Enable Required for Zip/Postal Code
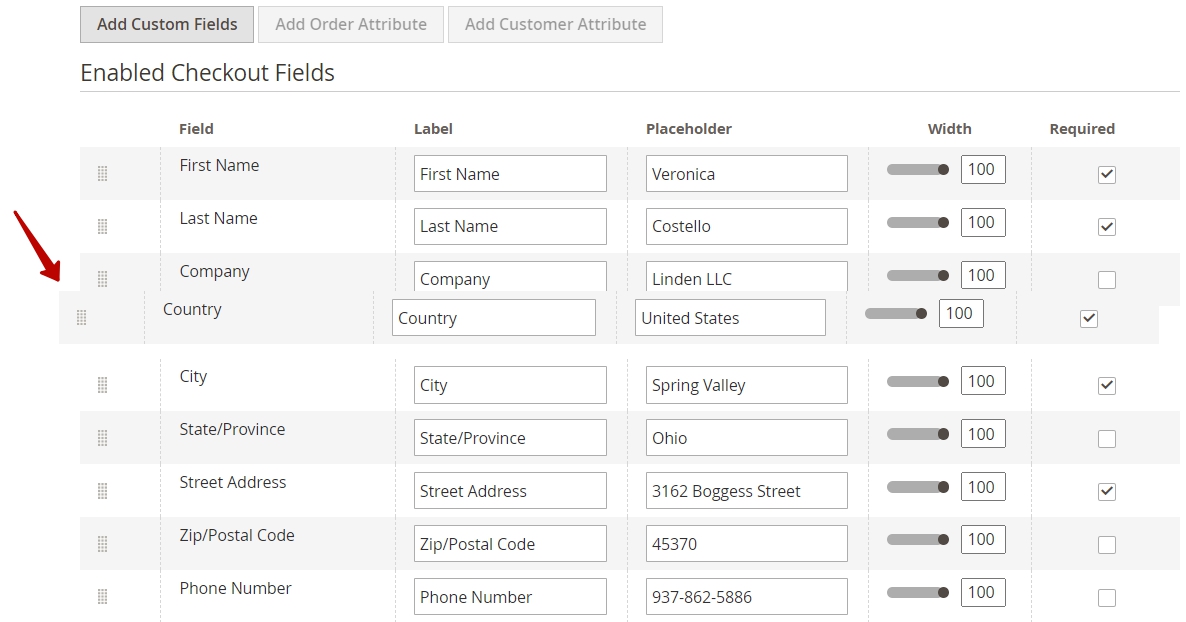Screen dimensions: 1186x622 tap(1107, 545)
